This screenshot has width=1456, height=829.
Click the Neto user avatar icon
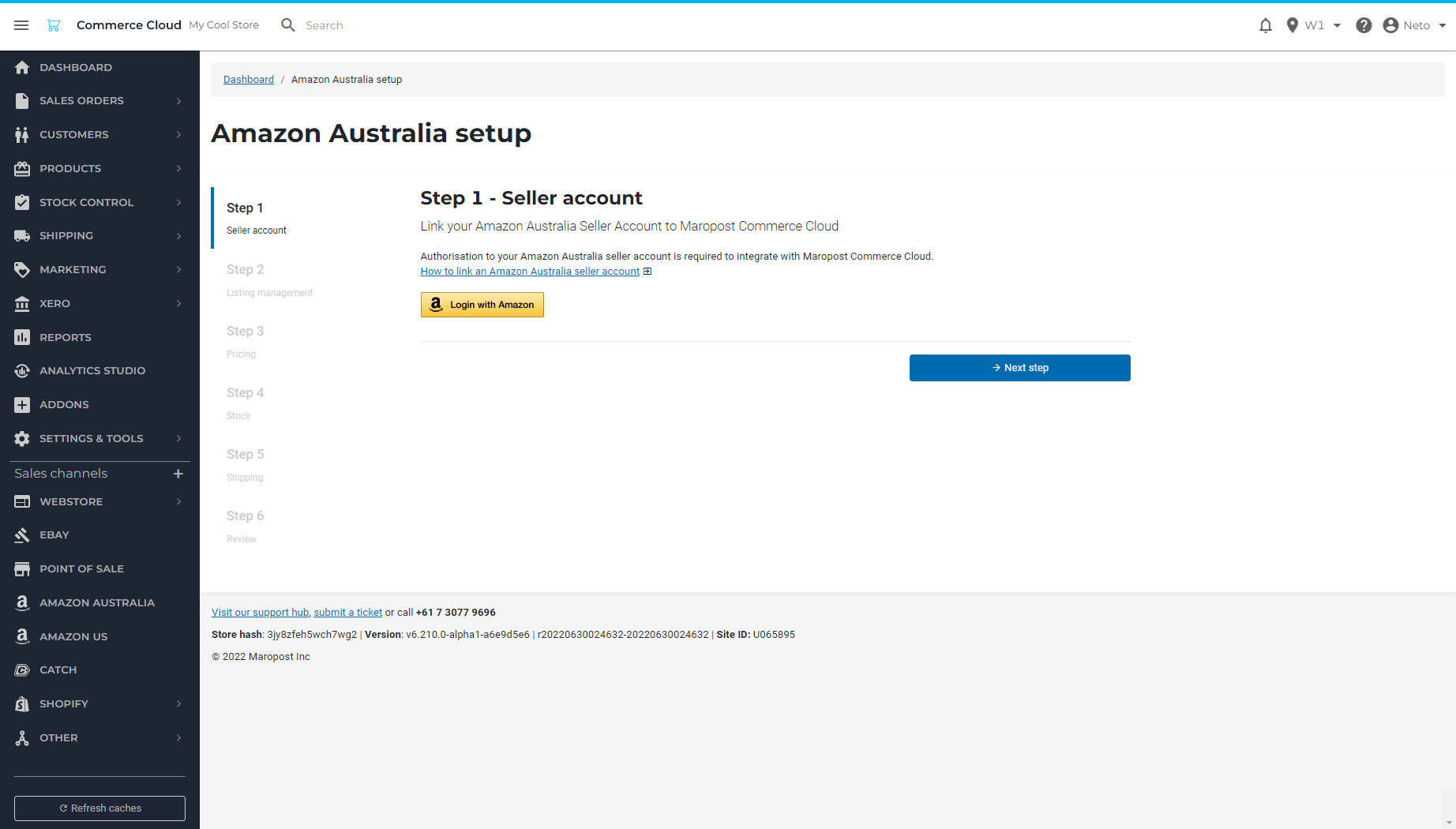[1391, 25]
